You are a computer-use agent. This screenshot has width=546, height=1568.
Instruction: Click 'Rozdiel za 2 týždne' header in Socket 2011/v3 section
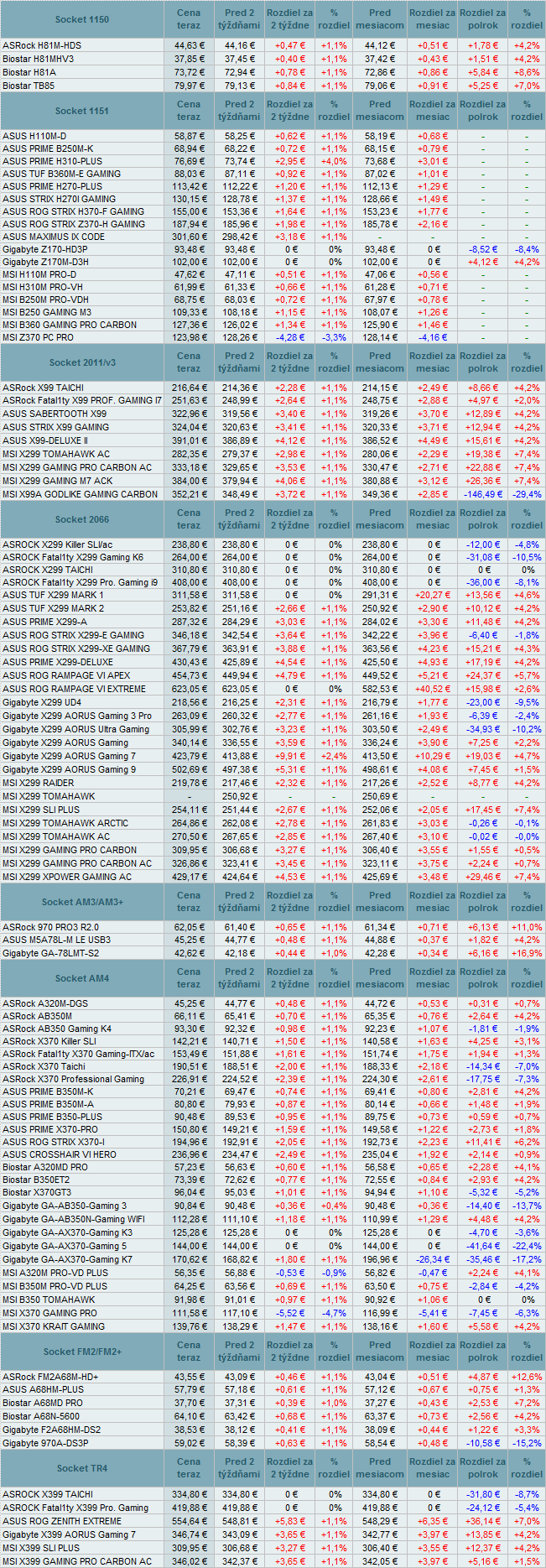(289, 362)
